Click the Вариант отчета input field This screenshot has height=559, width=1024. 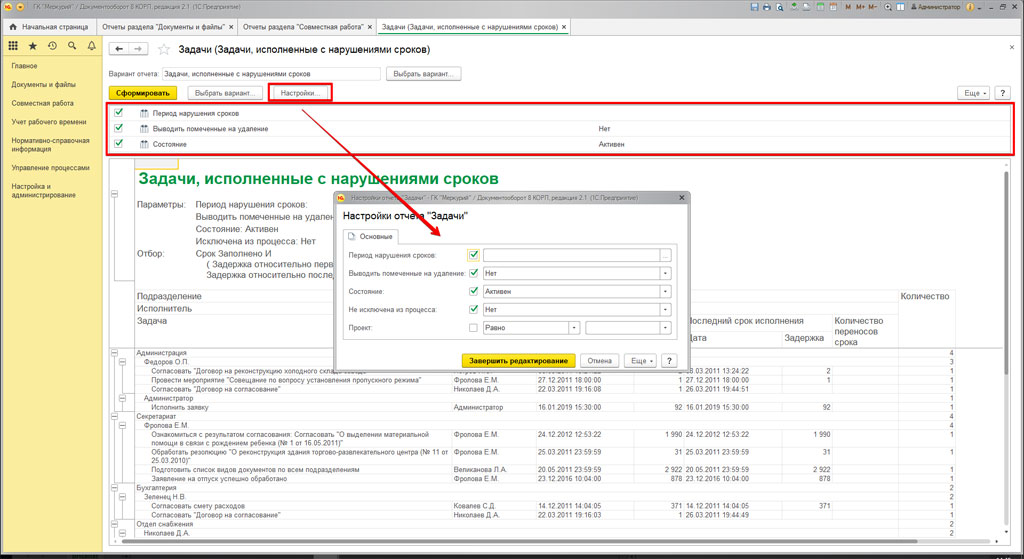270,73
